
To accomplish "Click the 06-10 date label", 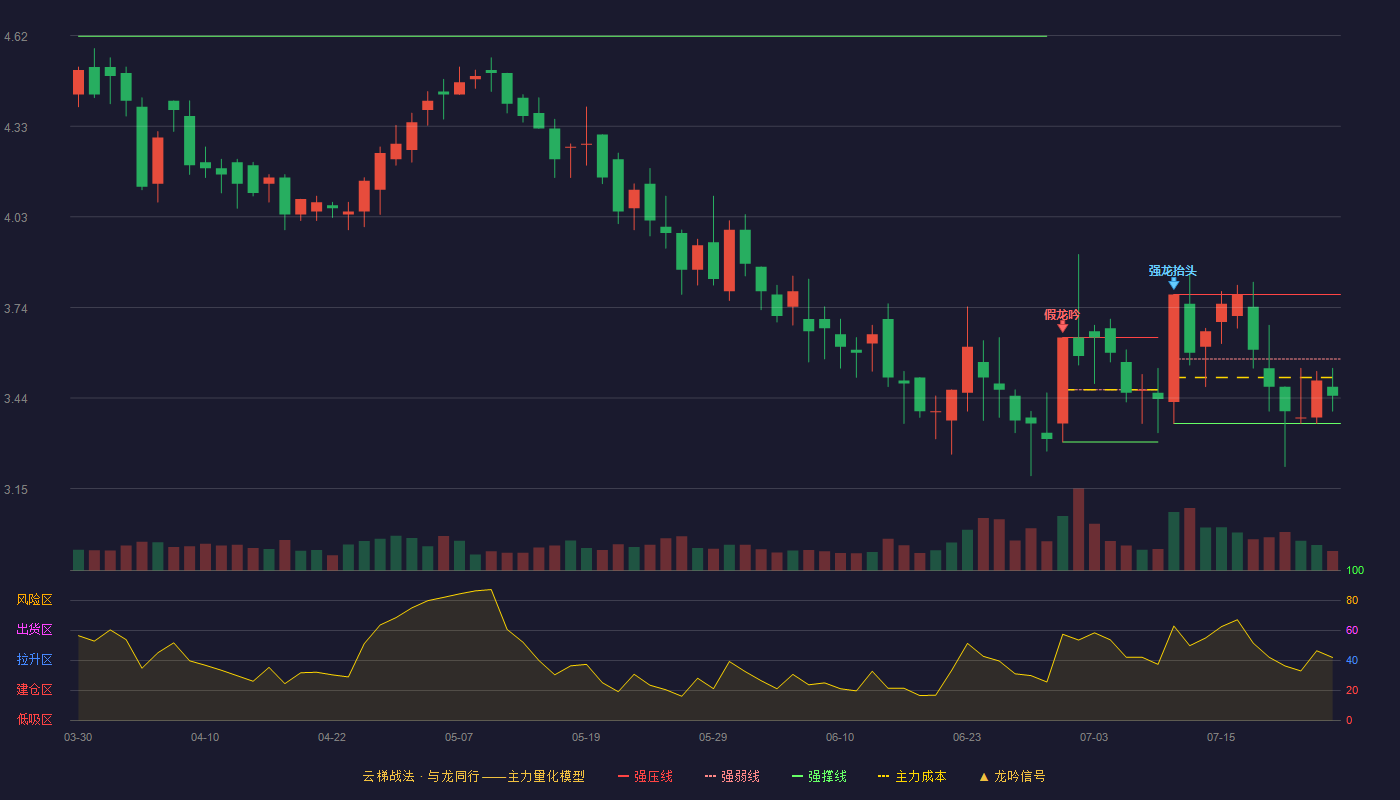I will click(x=840, y=737).
